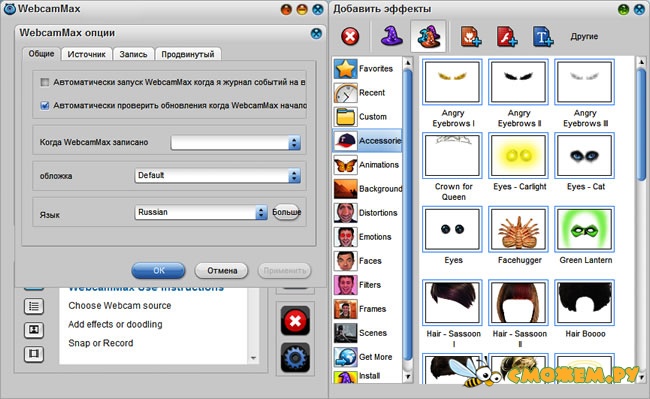The height and width of the screenshot is (399, 650).
Task: Open the Frames category
Action: (367, 309)
